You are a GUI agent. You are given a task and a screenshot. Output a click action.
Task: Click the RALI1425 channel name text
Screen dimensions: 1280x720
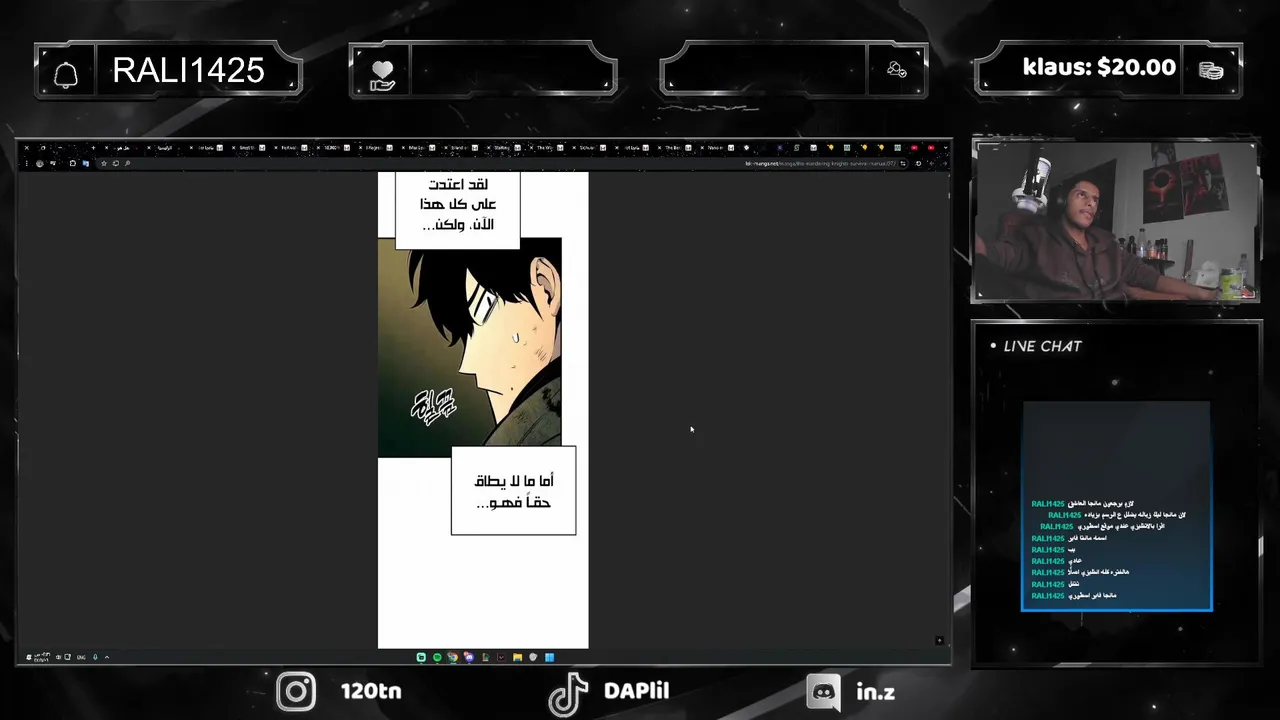click(x=188, y=70)
